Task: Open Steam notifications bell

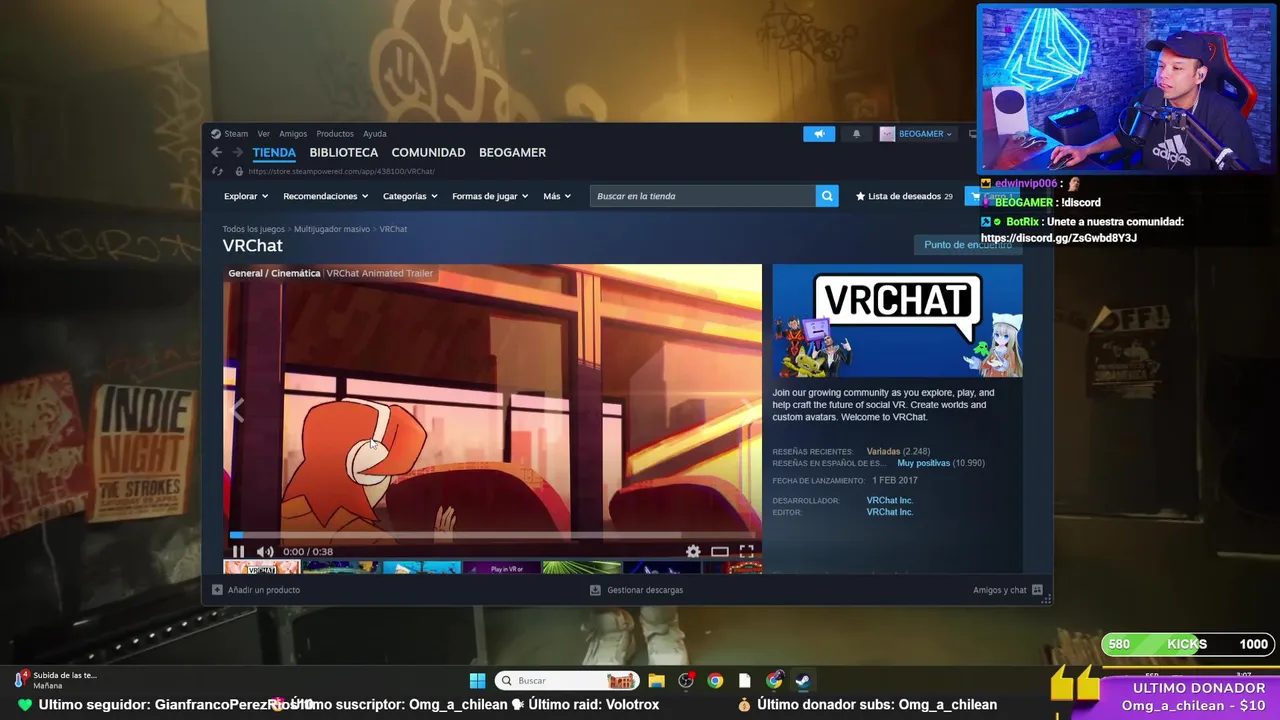Action: click(x=856, y=134)
